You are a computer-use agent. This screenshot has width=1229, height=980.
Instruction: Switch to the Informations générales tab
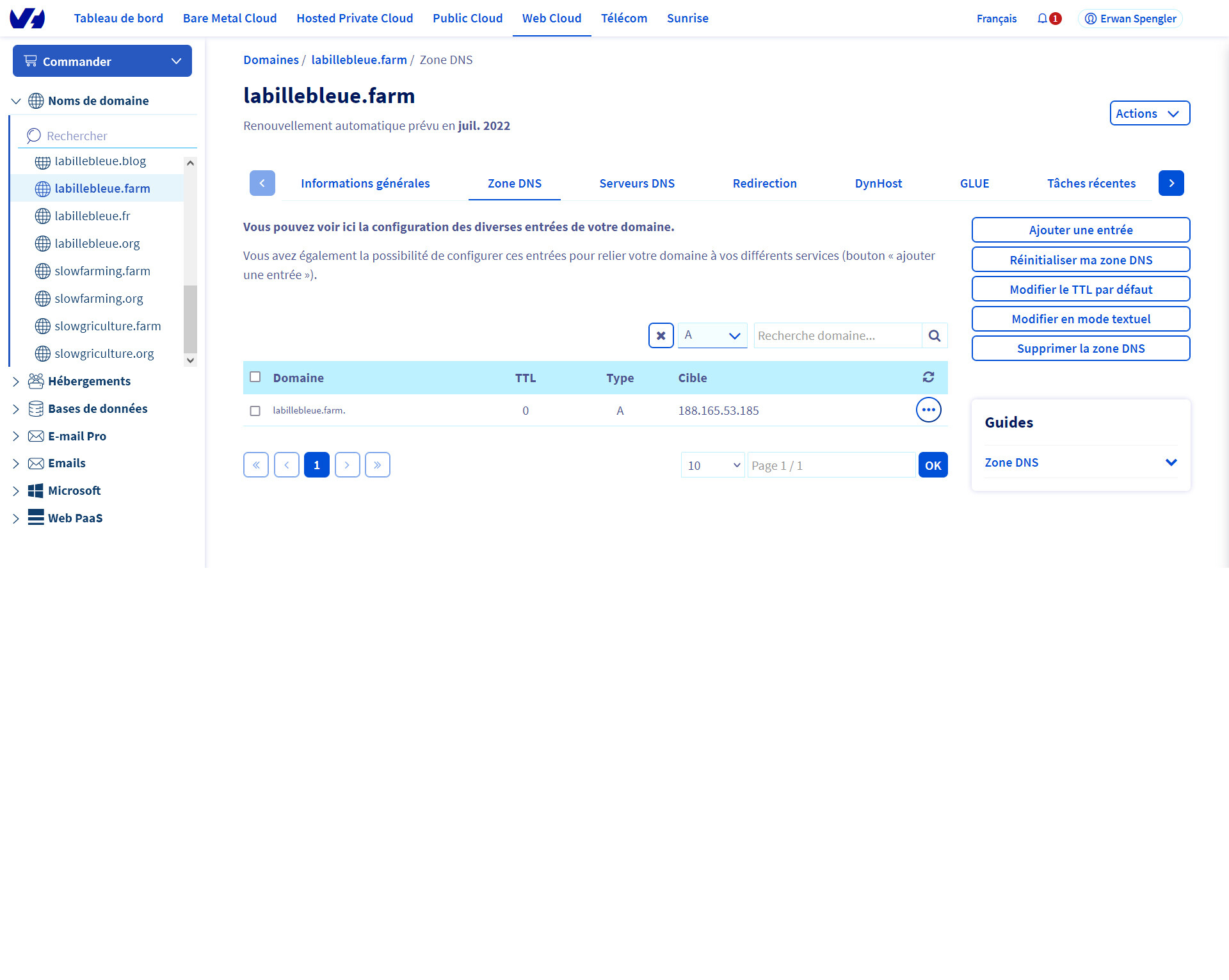click(x=365, y=184)
